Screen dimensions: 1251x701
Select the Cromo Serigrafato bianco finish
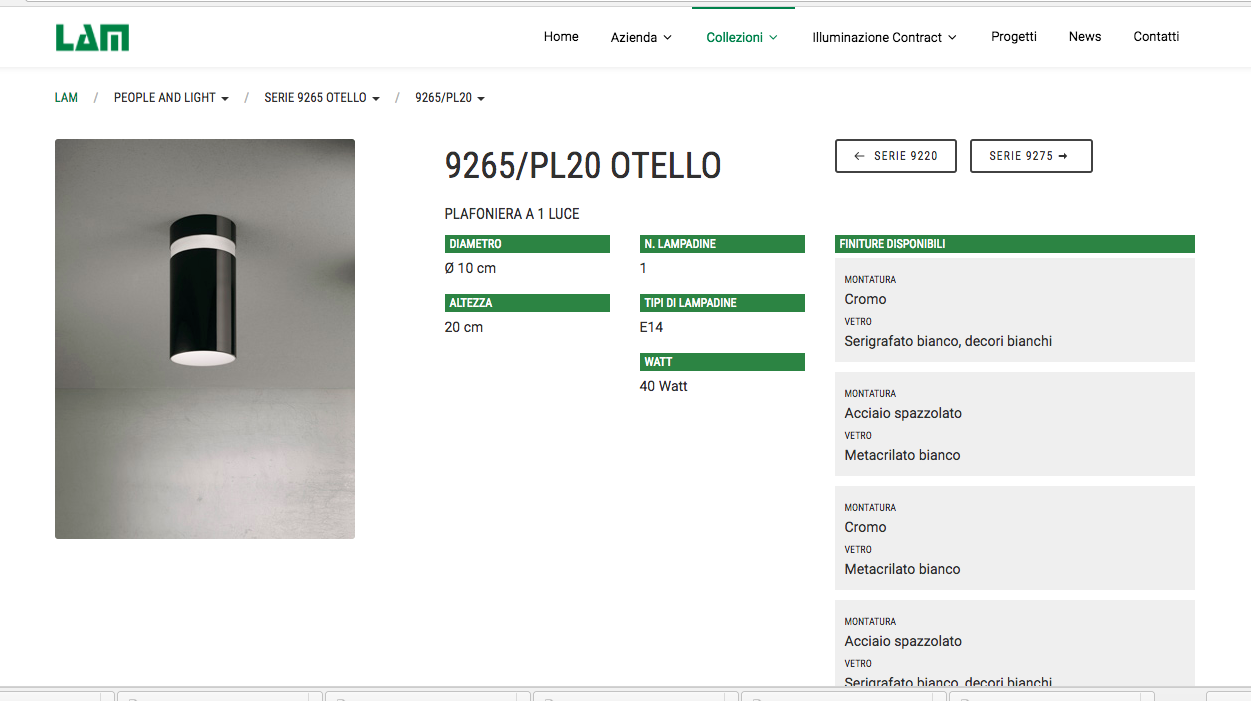1014,310
